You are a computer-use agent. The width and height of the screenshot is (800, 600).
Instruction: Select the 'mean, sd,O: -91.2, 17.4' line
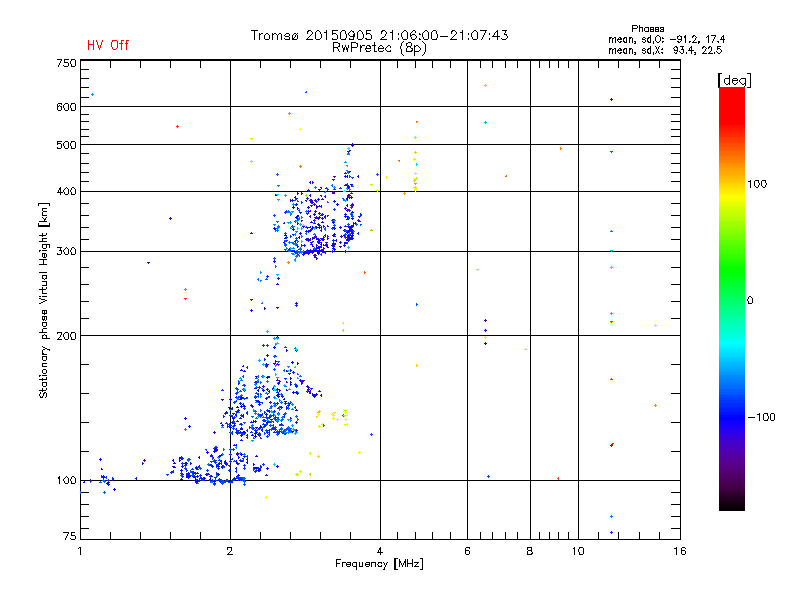666,39
